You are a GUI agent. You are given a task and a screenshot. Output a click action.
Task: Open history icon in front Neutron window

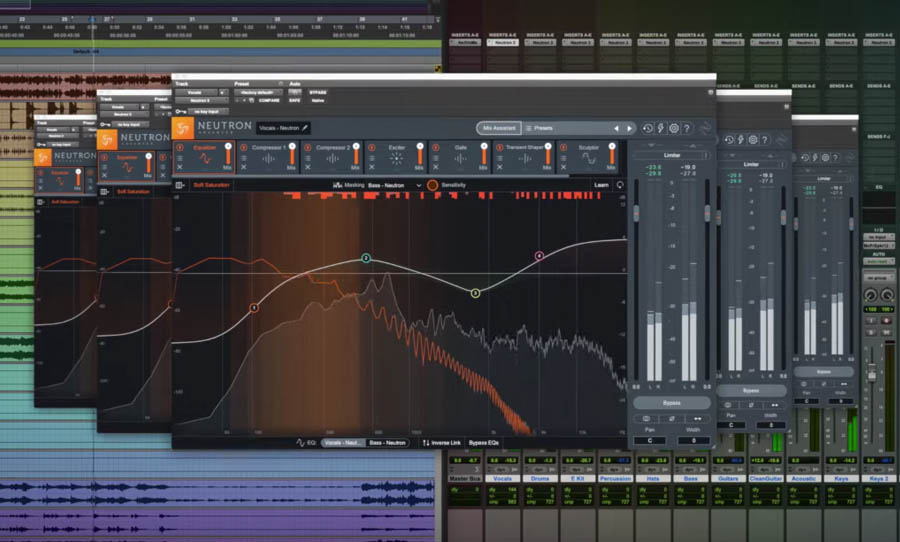tap(647, 128)
